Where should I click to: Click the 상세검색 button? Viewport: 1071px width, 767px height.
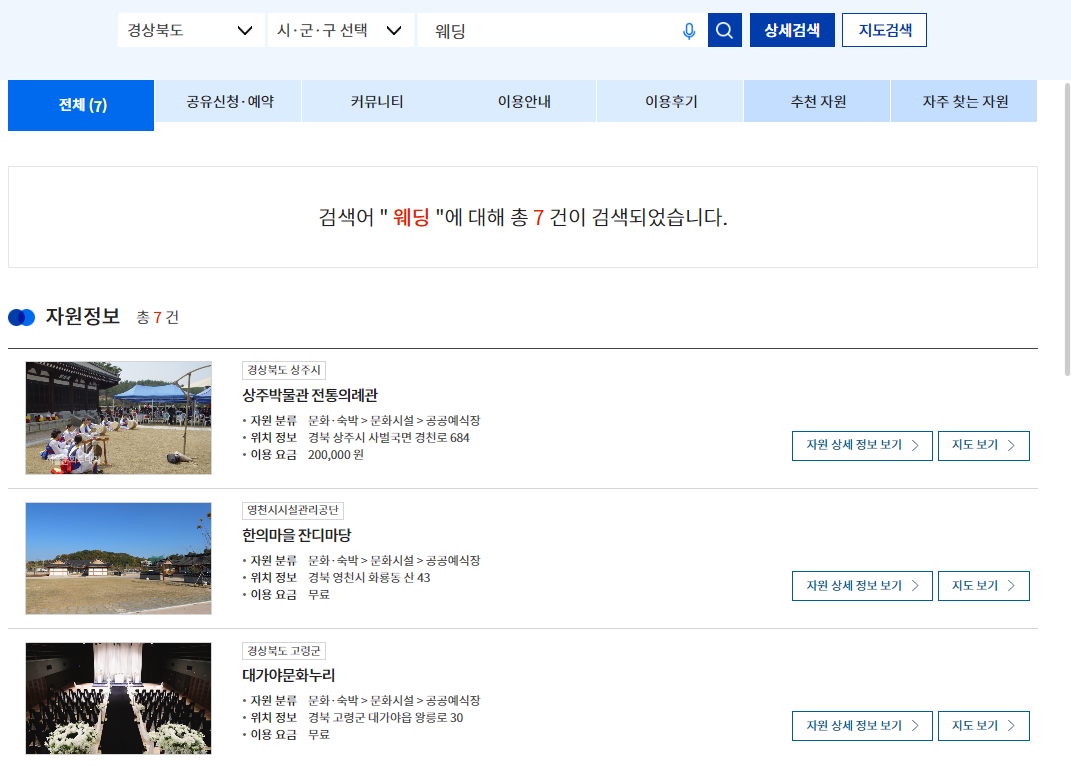click(x=791, y=29)
